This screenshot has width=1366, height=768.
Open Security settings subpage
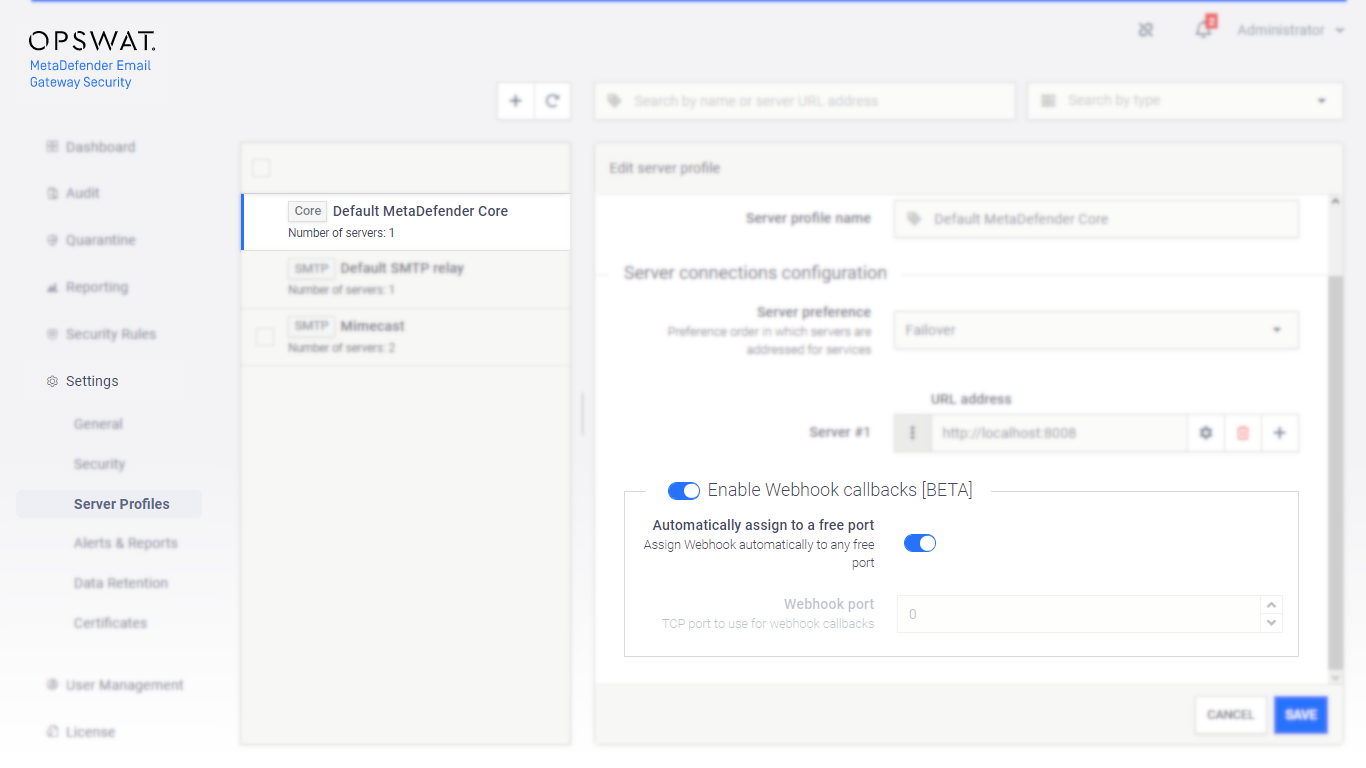coord(99,464)
